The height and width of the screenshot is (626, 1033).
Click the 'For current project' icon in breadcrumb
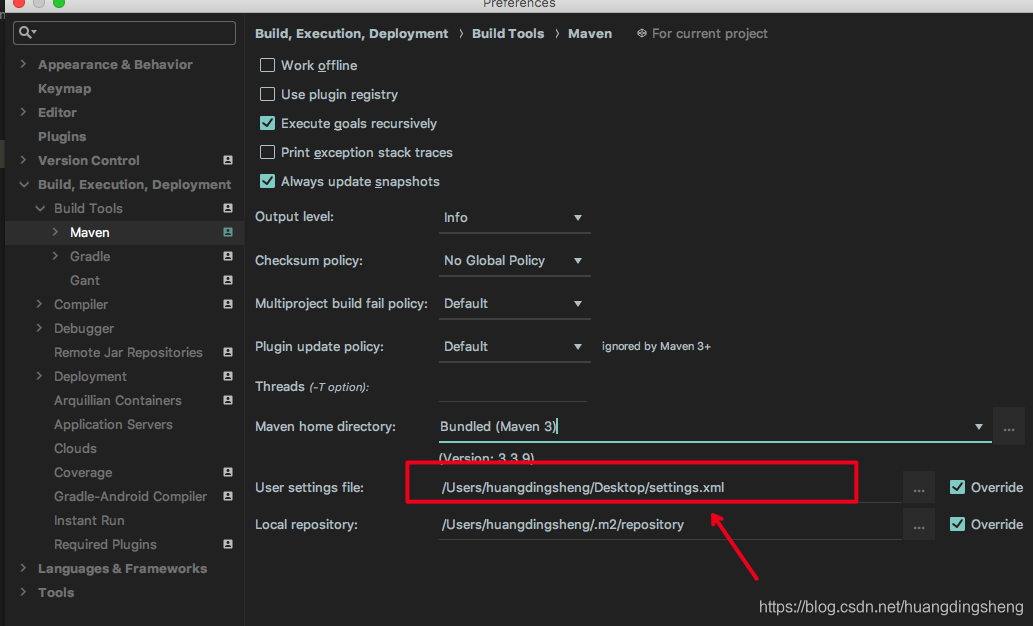click(x=642, y=33)
